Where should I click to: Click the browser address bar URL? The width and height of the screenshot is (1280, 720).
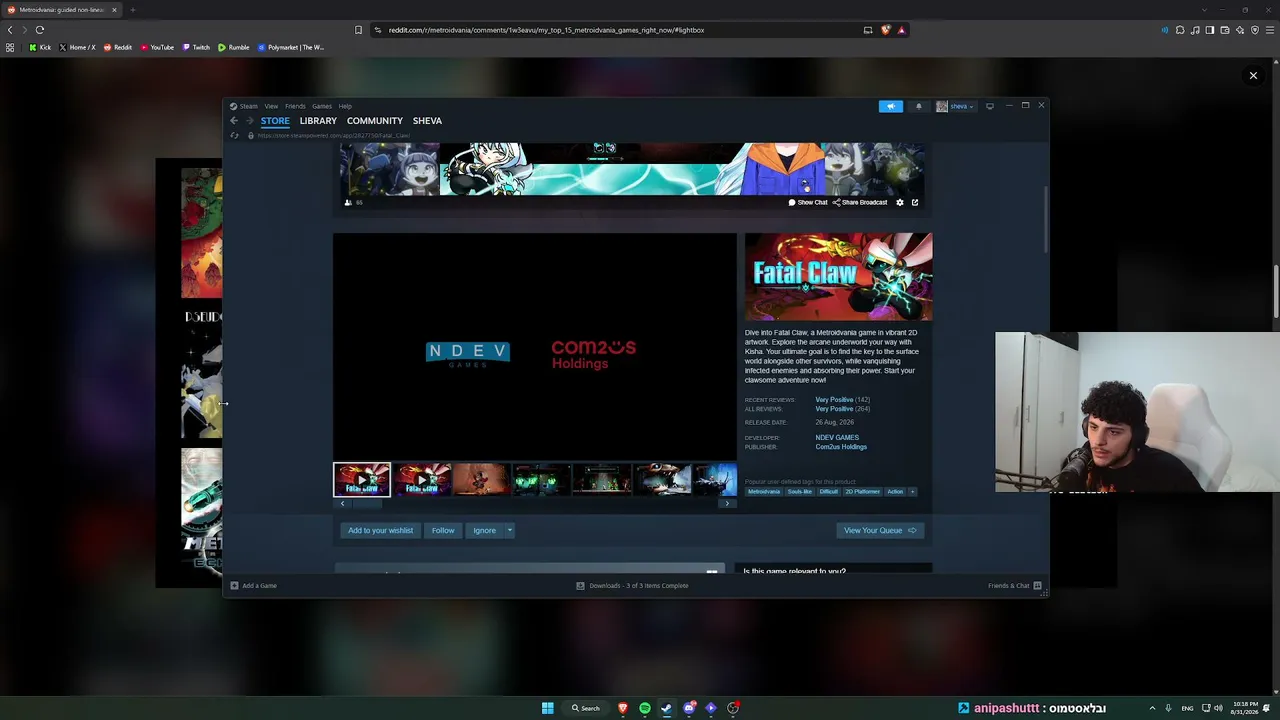[546, 30]
